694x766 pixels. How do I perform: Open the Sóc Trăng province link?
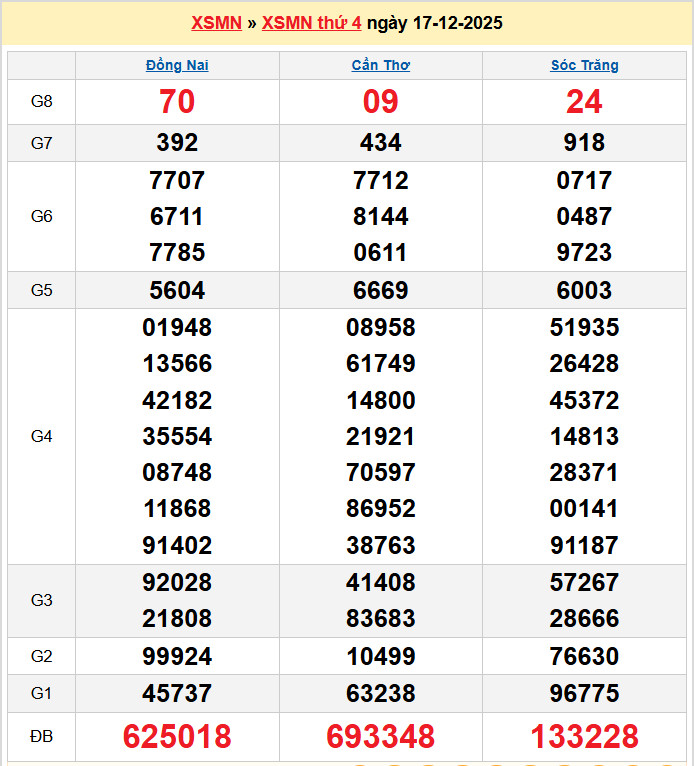pyautogui.click(x=584, y=65)
